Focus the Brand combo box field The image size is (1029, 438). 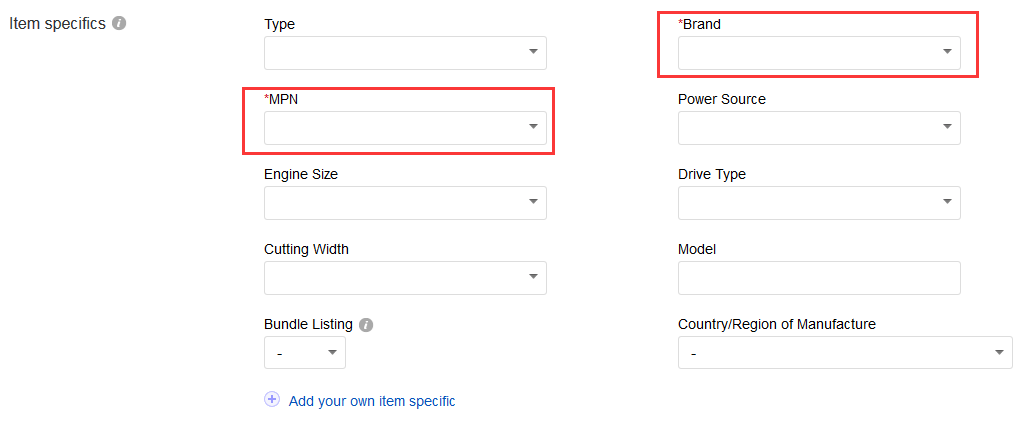819,53
